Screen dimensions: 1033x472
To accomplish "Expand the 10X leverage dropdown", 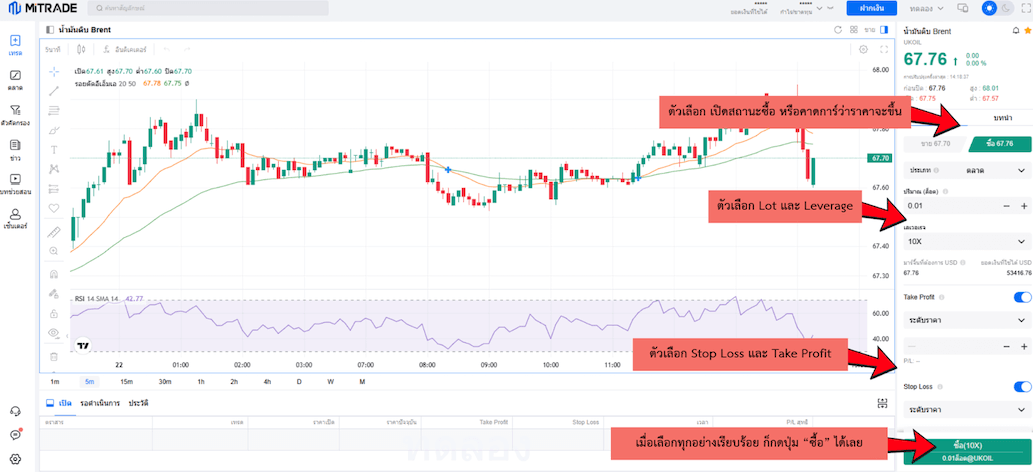I will coord(966,241).
